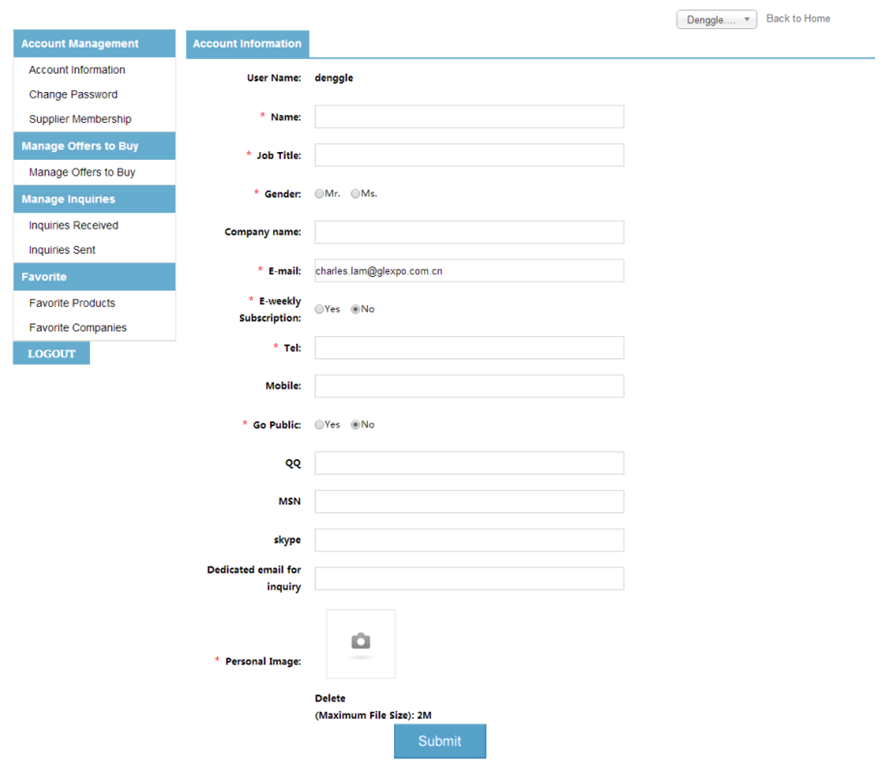
Task: Open the Denggle user dropdown
Action: pyautogui.click(x=716, y=20)
